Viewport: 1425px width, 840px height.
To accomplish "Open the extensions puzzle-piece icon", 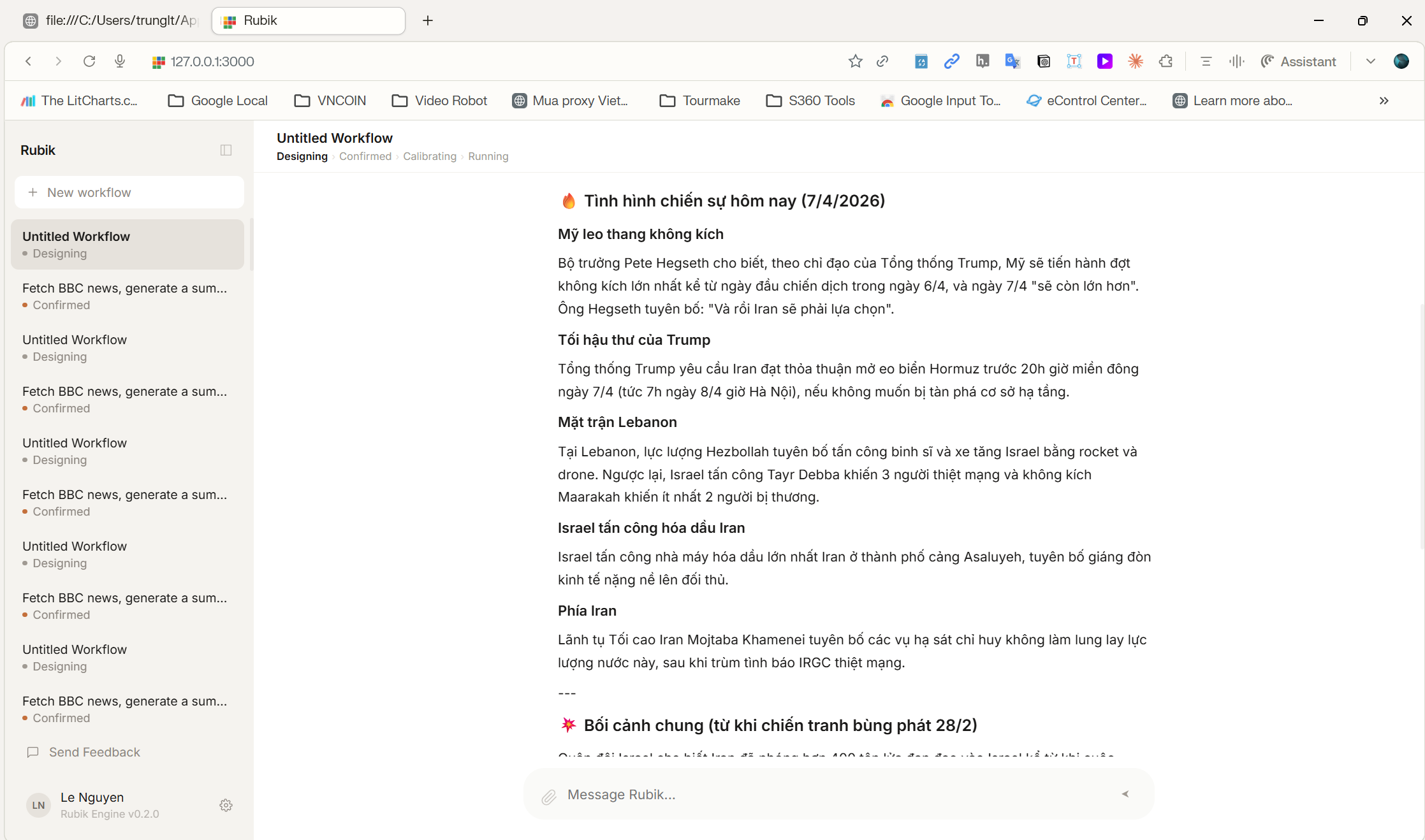I will (1166, 61).
